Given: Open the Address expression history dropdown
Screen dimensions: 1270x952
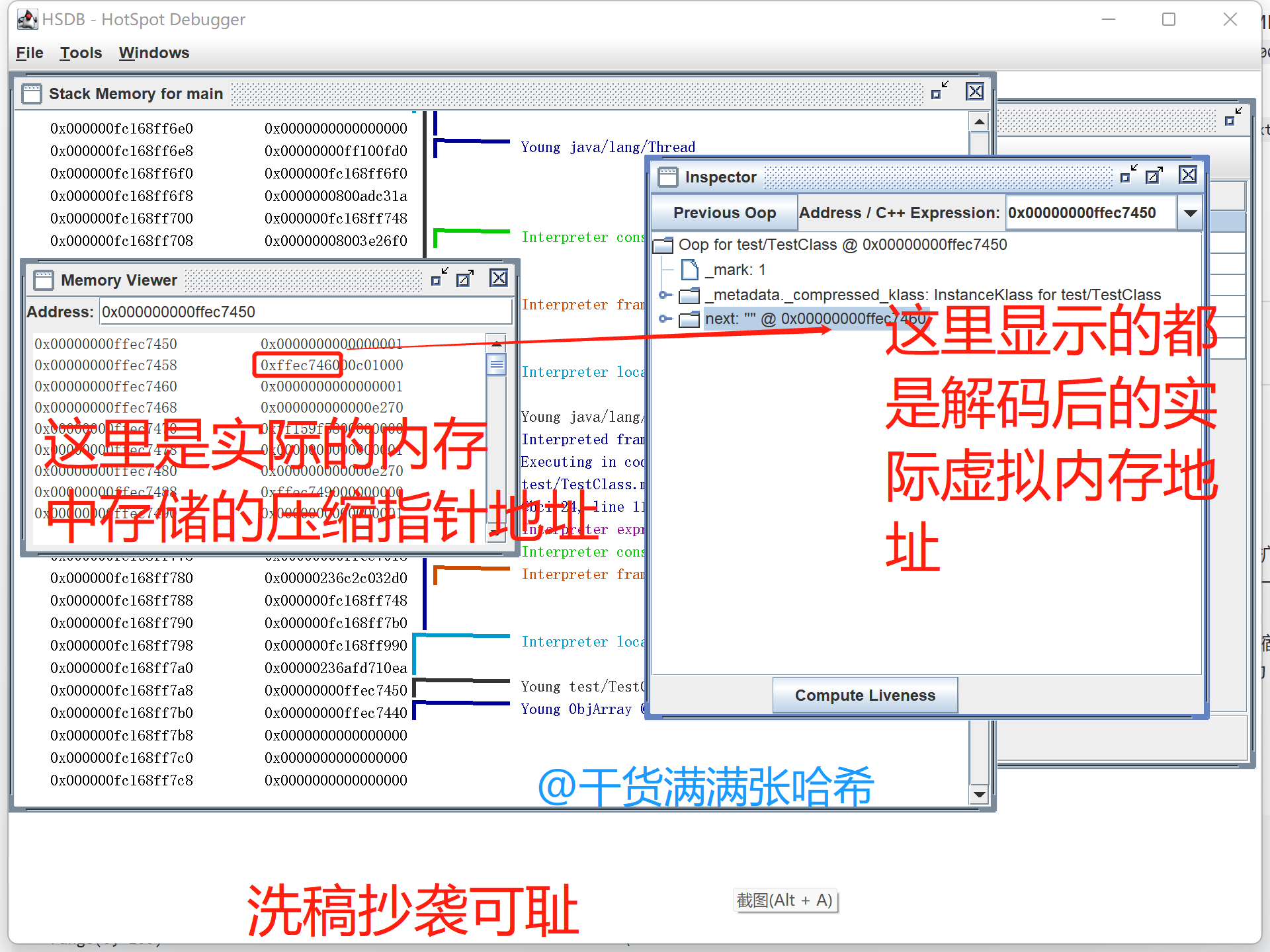Looking at the screenshot, I should point(1190,213).
